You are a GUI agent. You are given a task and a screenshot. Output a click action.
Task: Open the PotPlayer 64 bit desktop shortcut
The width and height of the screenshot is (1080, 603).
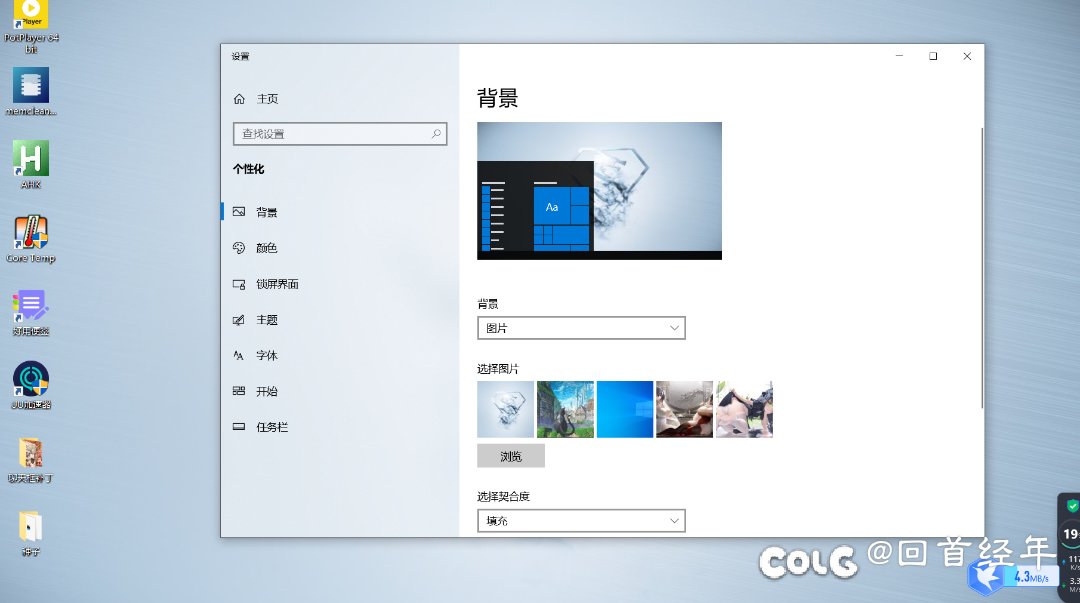(31, 14)
